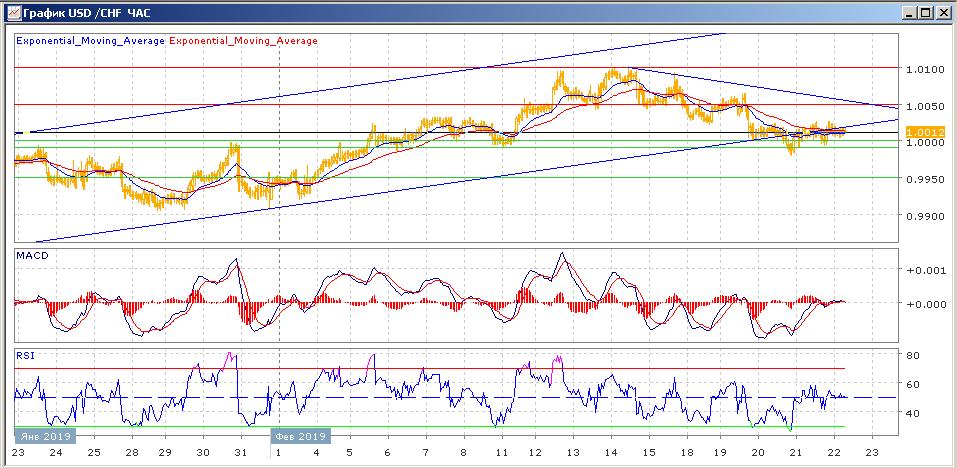Click the Янв 2019 month marker

(43, 437)
